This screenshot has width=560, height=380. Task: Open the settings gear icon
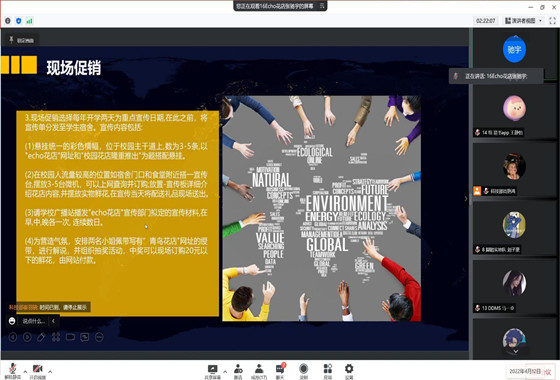coord(349,371)
